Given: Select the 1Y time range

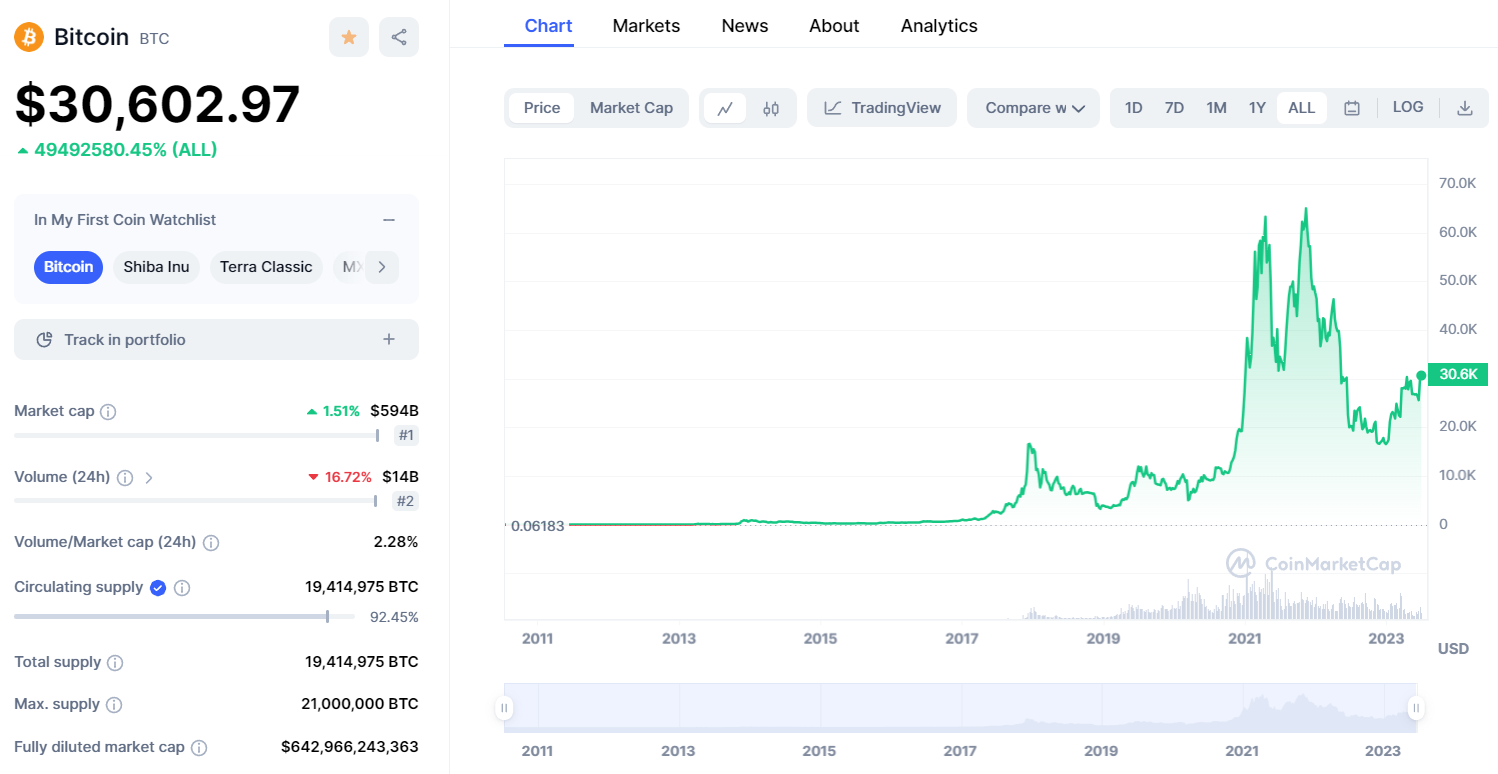Looking at the screenshot, I should (x=1257, y=108).
